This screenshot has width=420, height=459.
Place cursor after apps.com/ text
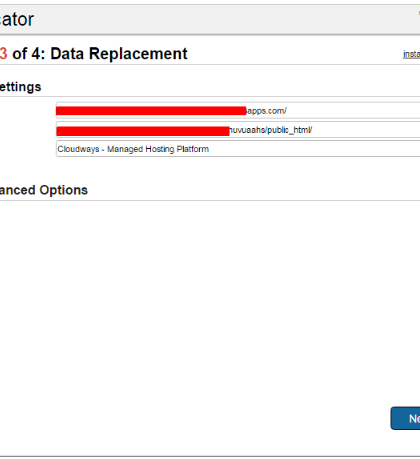point(287,111)
